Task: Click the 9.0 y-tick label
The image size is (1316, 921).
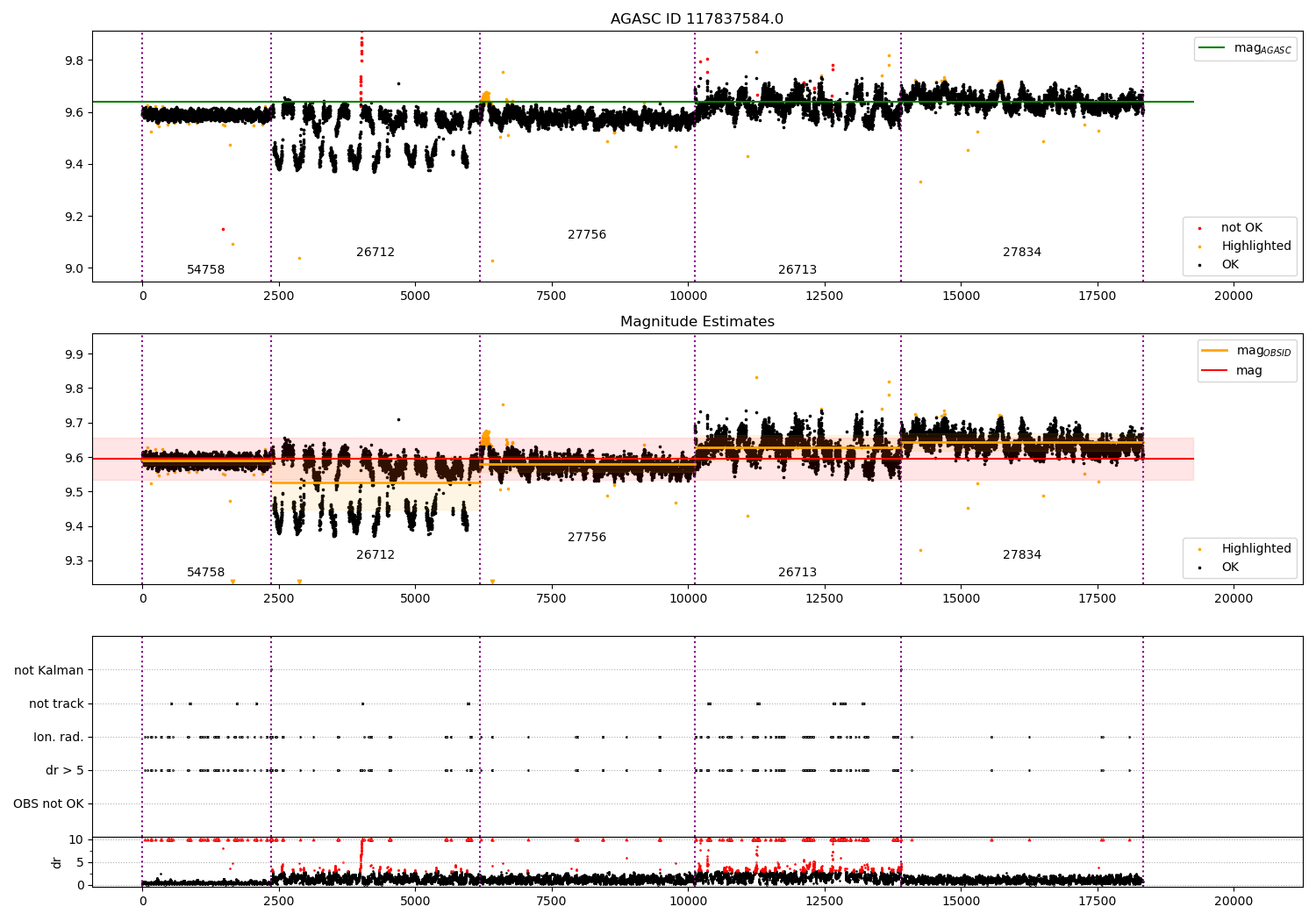Action: tap(73, 269)
